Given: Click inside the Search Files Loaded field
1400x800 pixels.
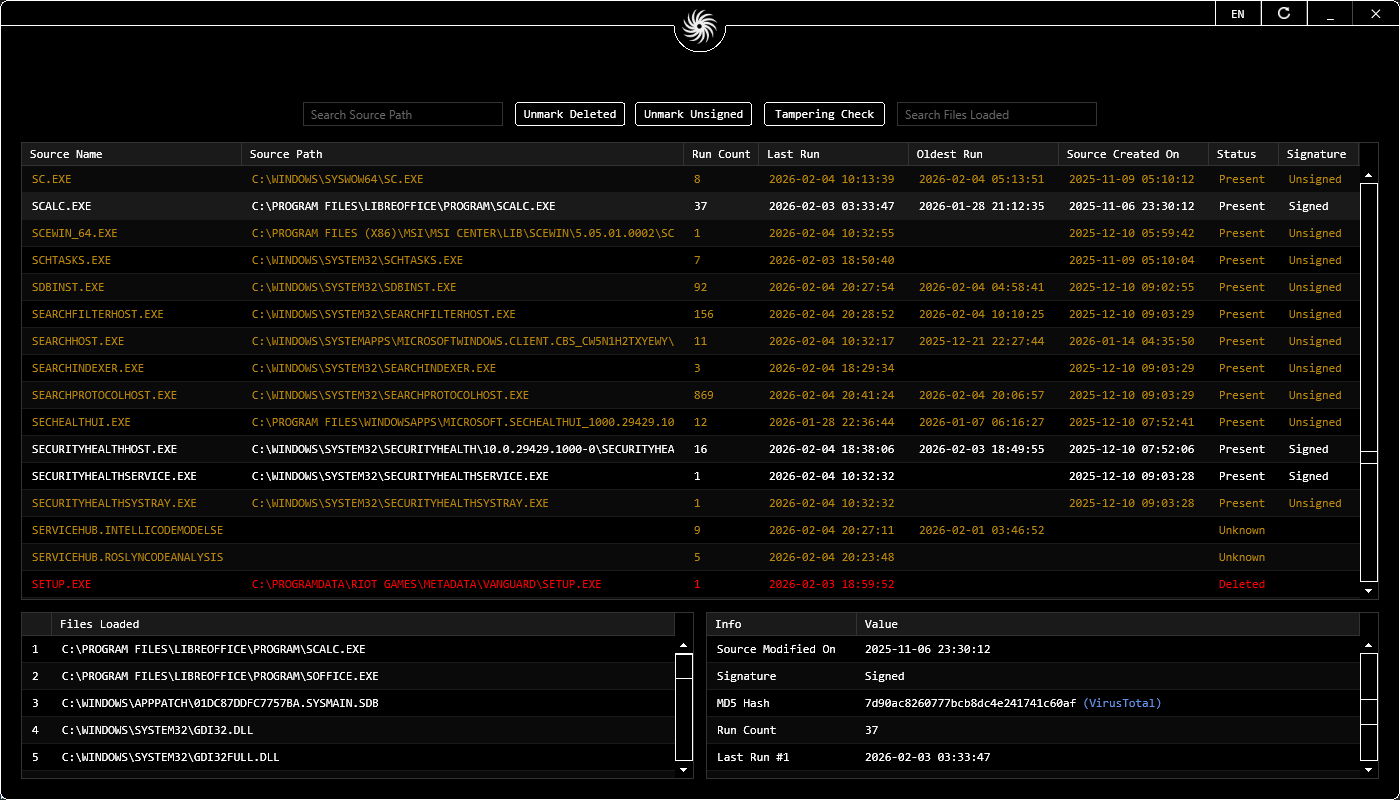Looking at the screenshot, I should [x=996, y=114].
